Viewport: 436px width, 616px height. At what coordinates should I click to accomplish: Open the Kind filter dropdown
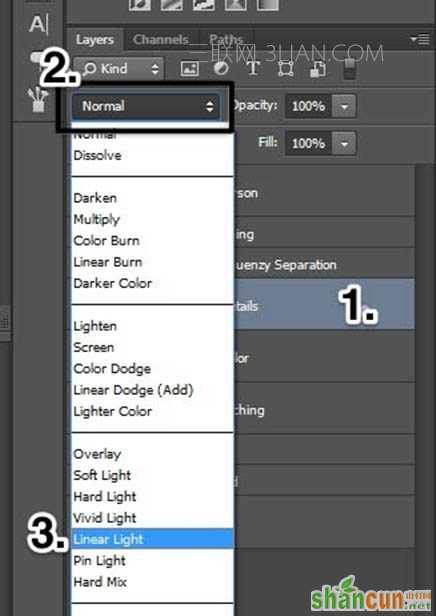pyautogui.click(x=120, y=69)
